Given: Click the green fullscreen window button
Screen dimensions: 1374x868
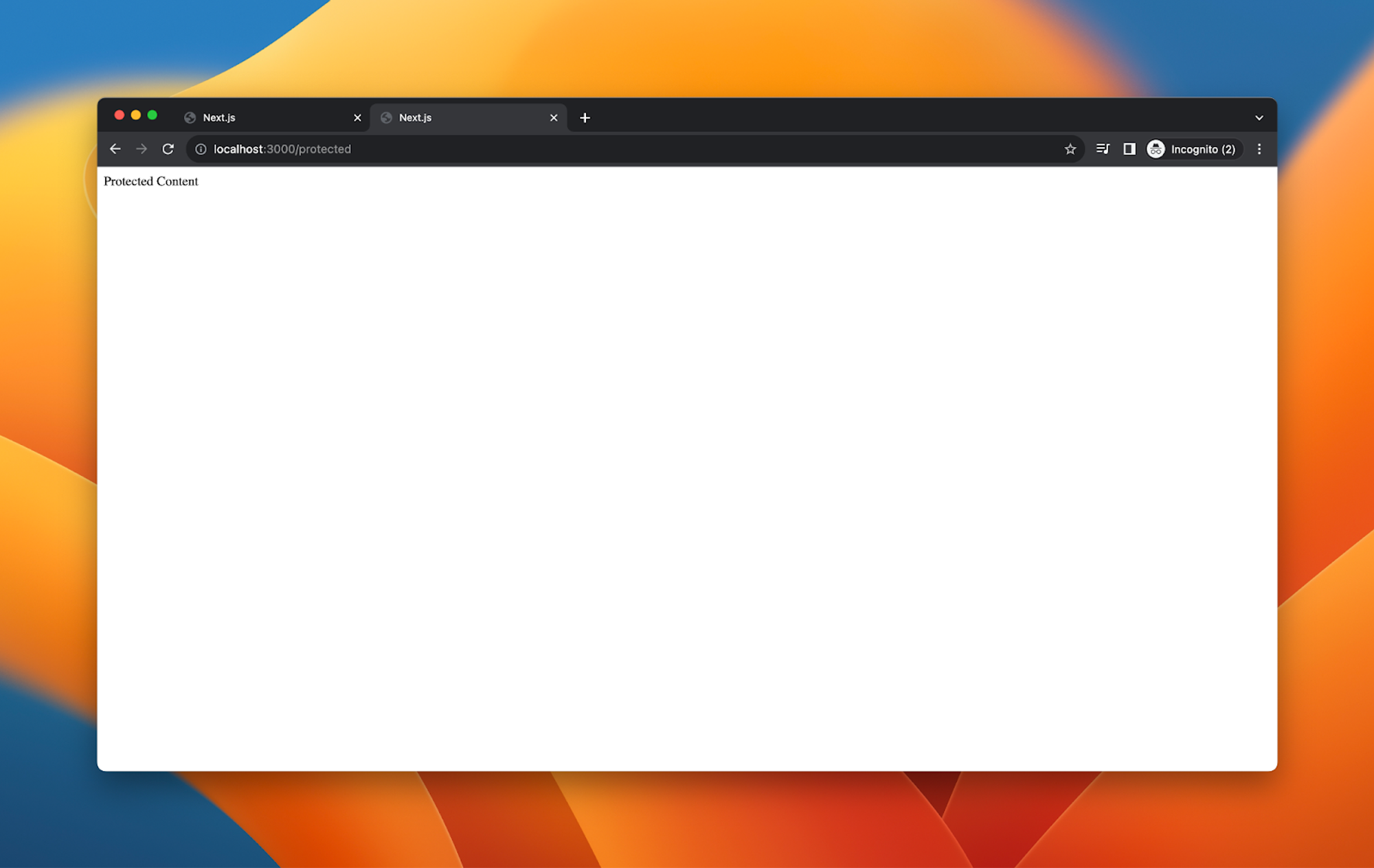Looking at the screenshot, I should [153, 115].
